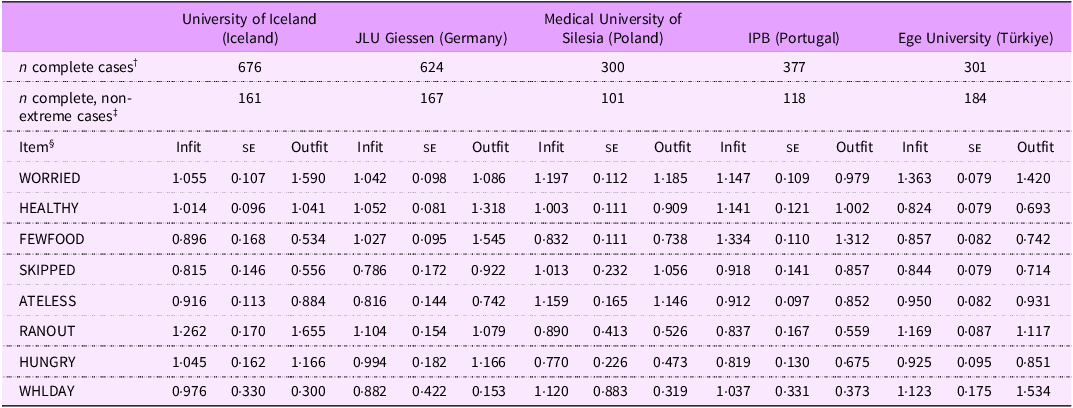The width and height of the screenshot is (1073, 408).
Task: Select the JLU Giessen (Germany) header
Action: click(431, 38)
